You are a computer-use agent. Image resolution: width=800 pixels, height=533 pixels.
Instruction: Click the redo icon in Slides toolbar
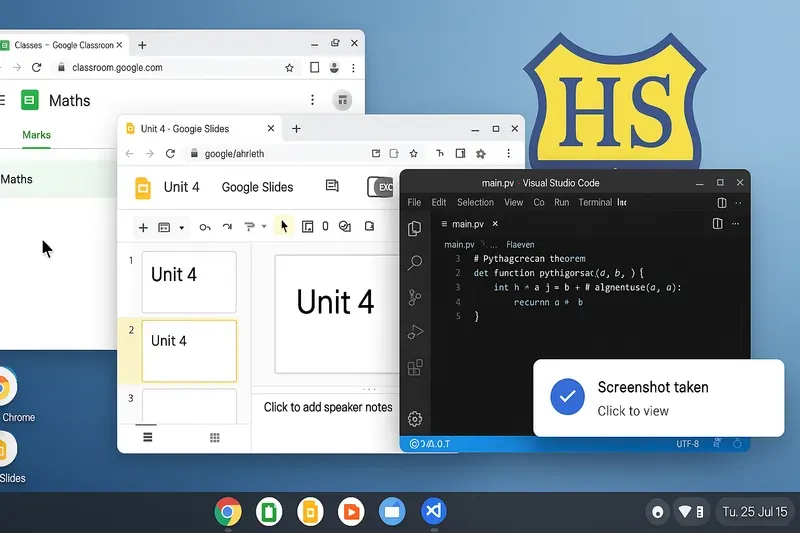click(227, 227)
